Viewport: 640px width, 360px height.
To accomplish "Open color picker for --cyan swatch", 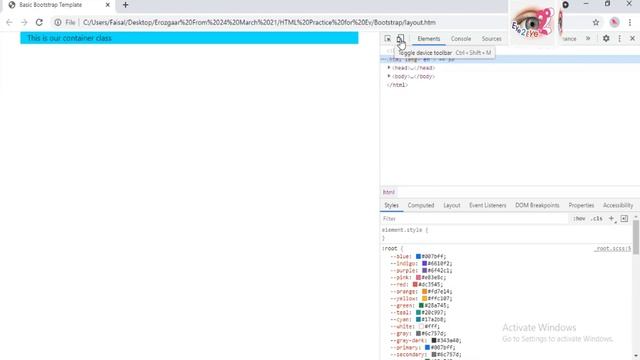I will click(x=418, y=319).
